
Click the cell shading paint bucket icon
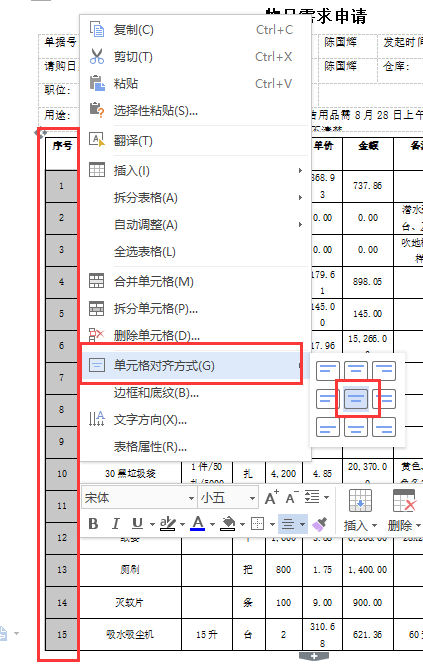click(228, 524)
